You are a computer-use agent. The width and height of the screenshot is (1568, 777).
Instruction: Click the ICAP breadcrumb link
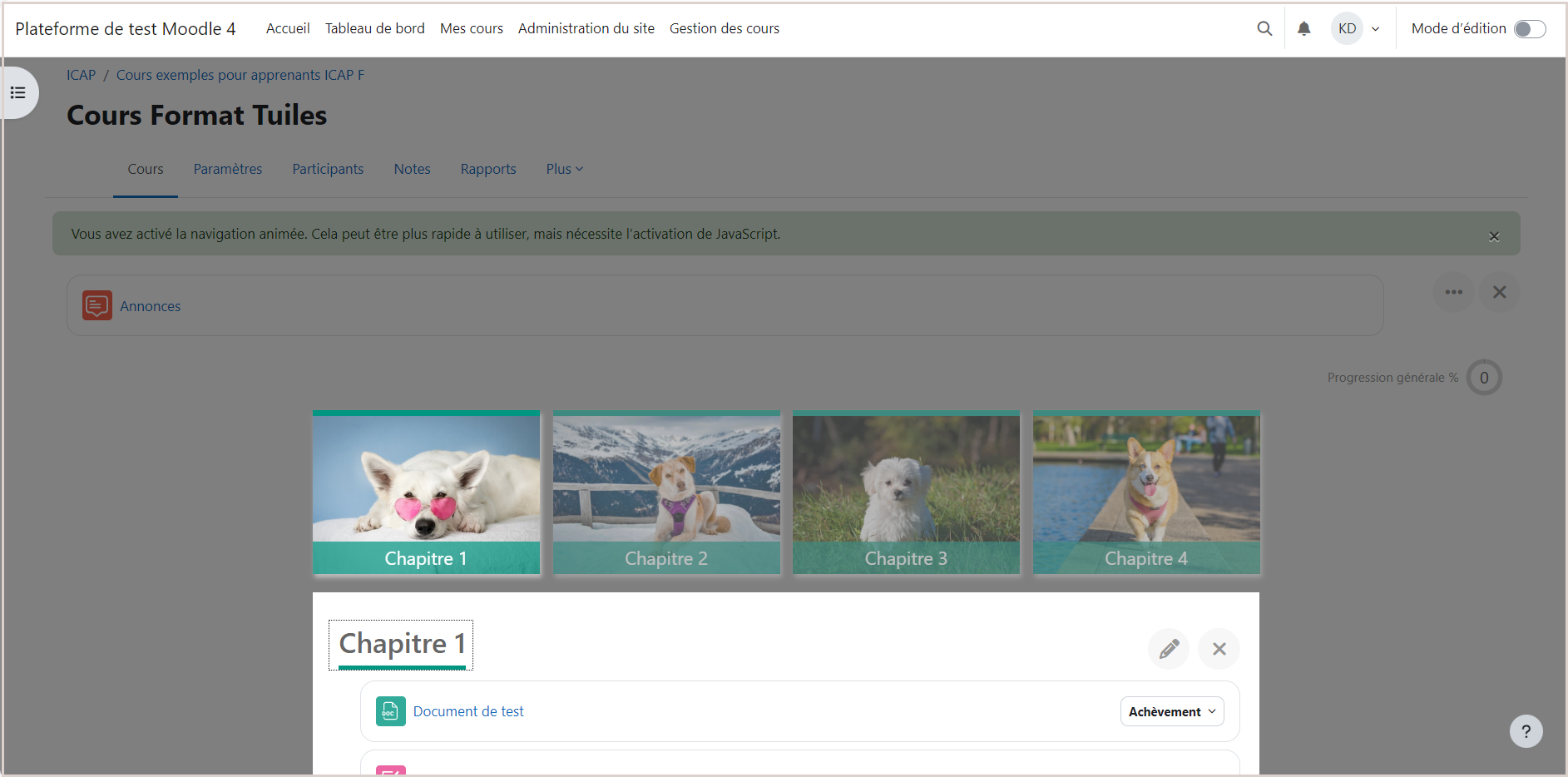(x=82, y=75)
